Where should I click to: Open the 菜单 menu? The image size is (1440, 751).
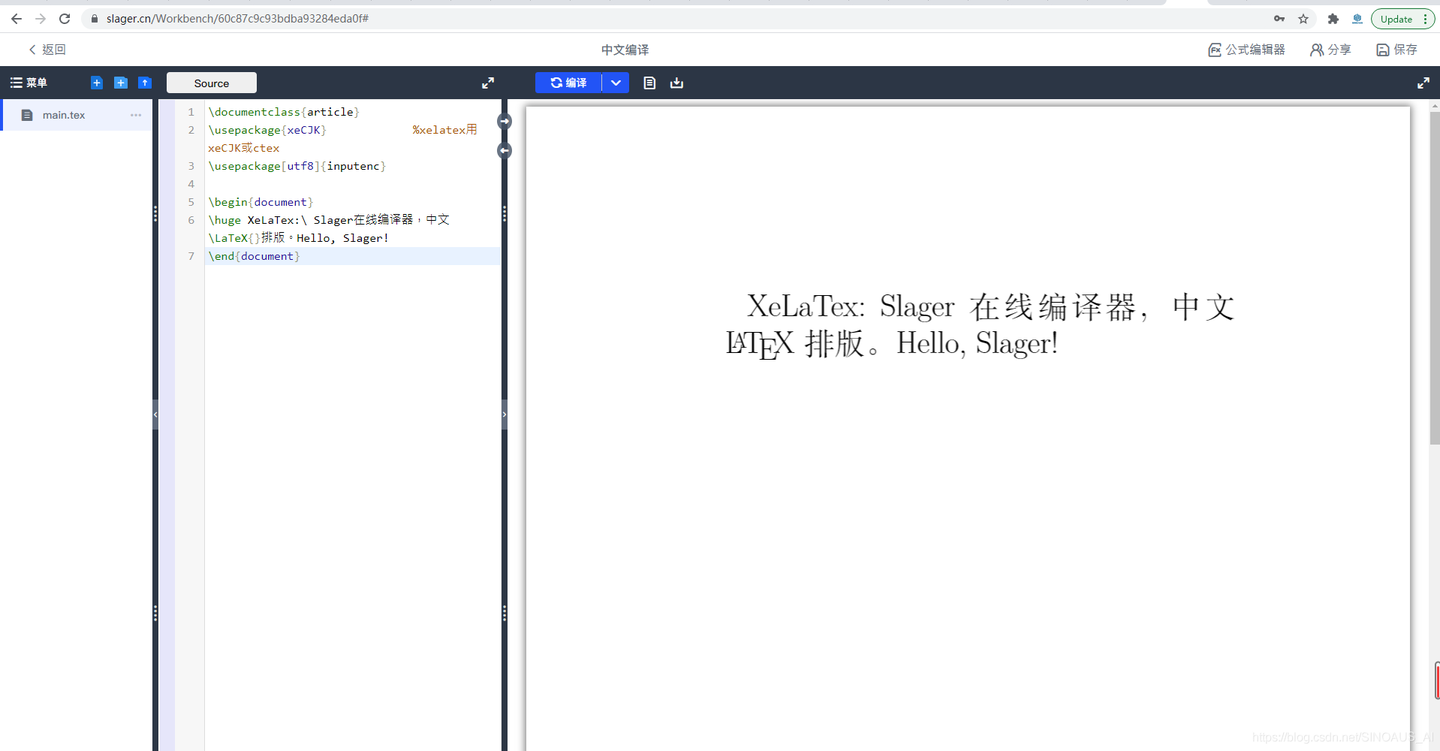tap(29, 82)
